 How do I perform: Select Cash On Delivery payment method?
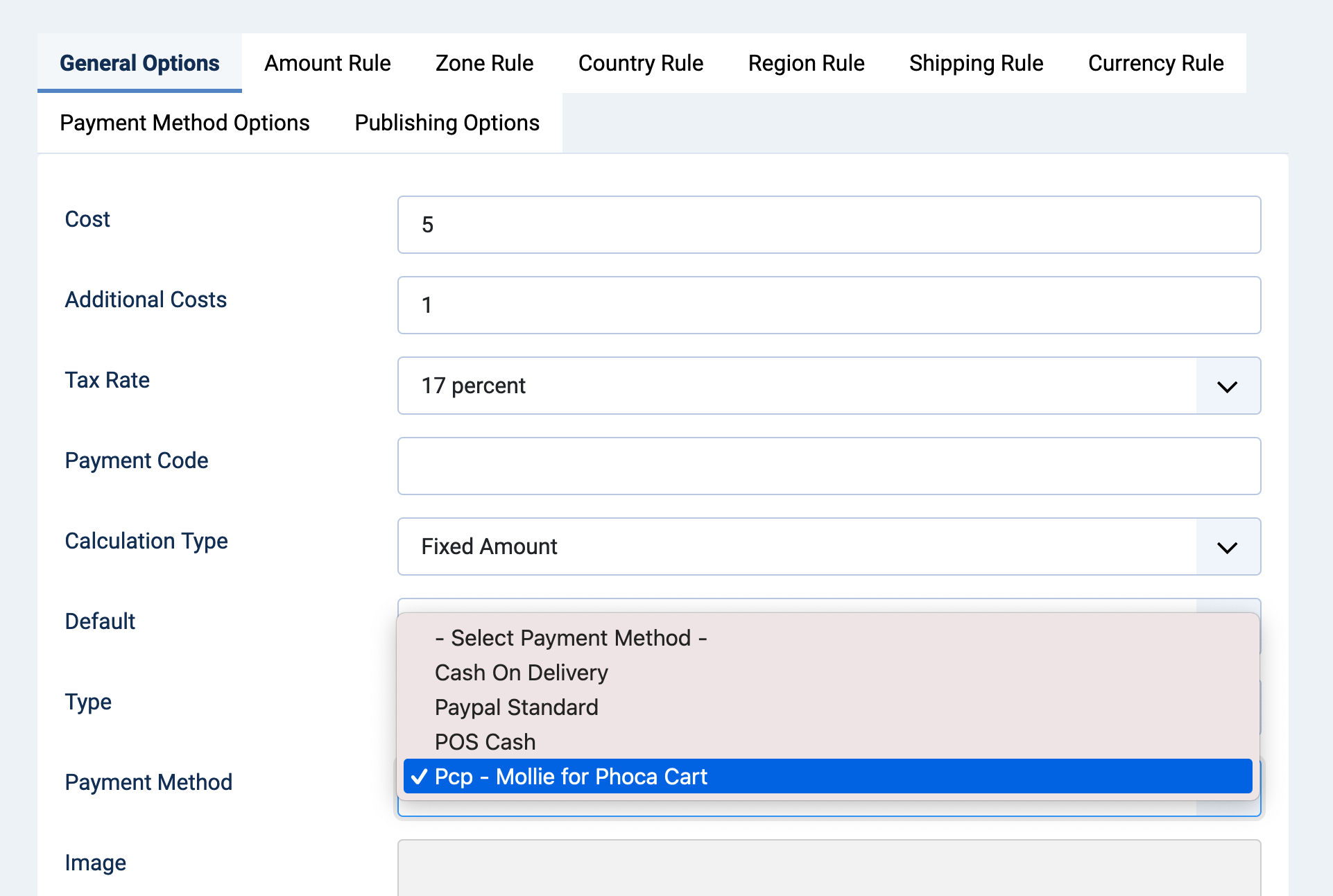point(521,672)
